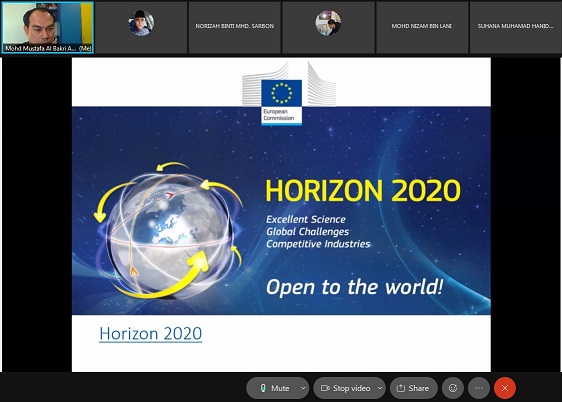Click the Share content button
562x402 pixels.
point(414,388)
